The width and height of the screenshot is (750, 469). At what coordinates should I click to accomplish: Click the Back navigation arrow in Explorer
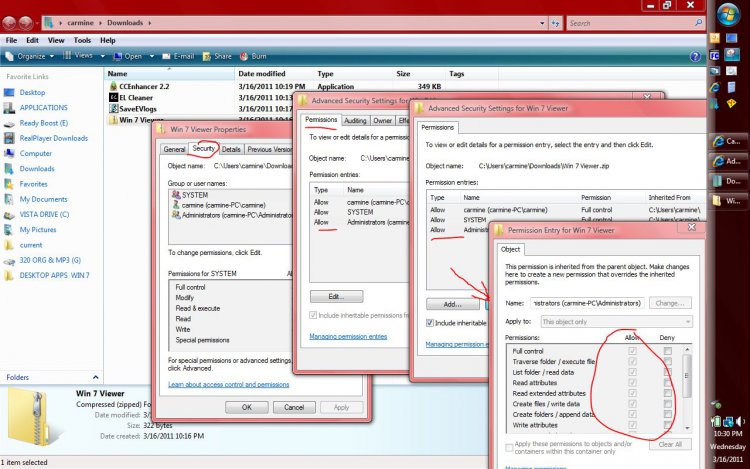[10, 22]
